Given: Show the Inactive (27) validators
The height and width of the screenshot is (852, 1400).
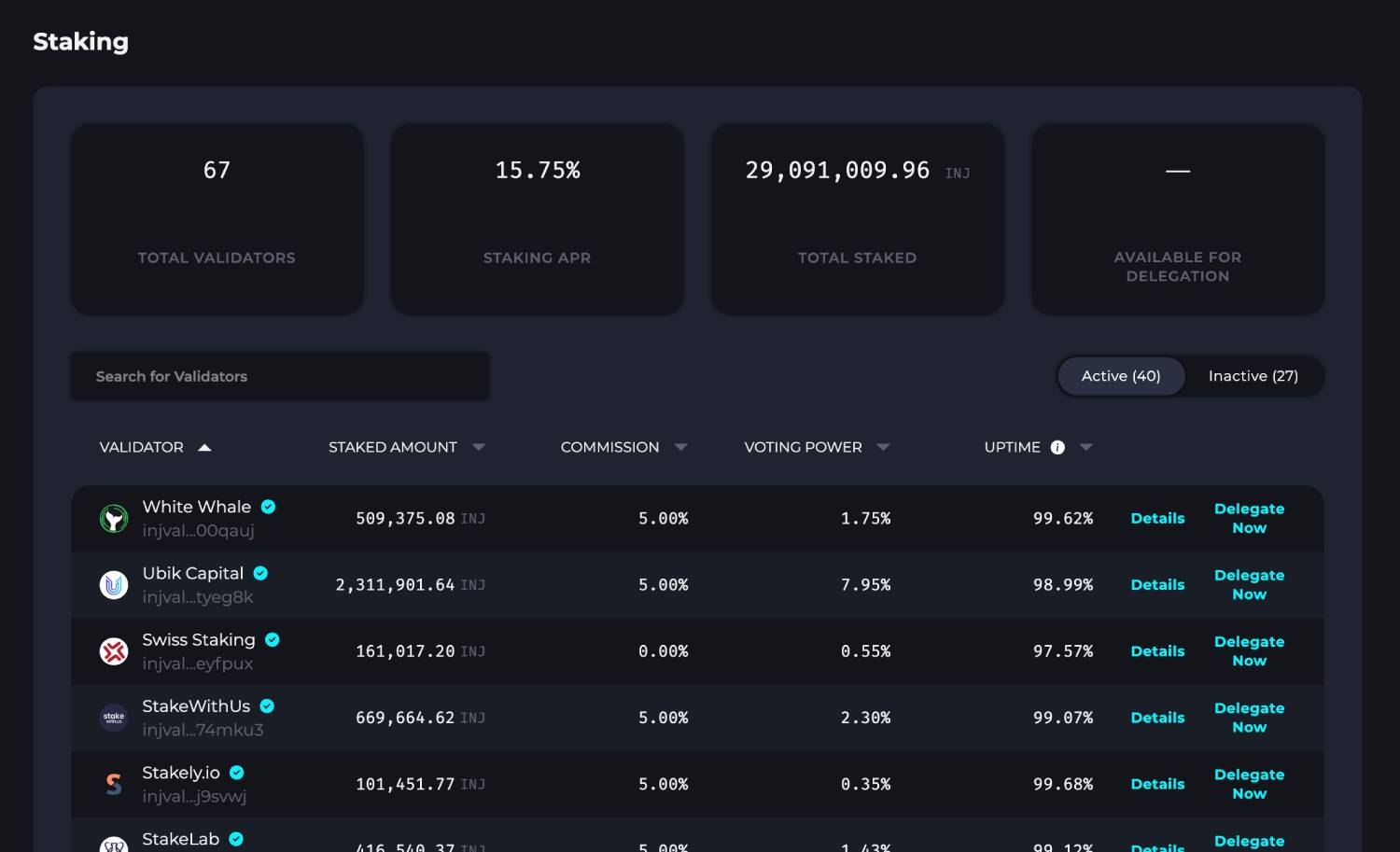Looking at the screenshot, I should point(1253,376).
